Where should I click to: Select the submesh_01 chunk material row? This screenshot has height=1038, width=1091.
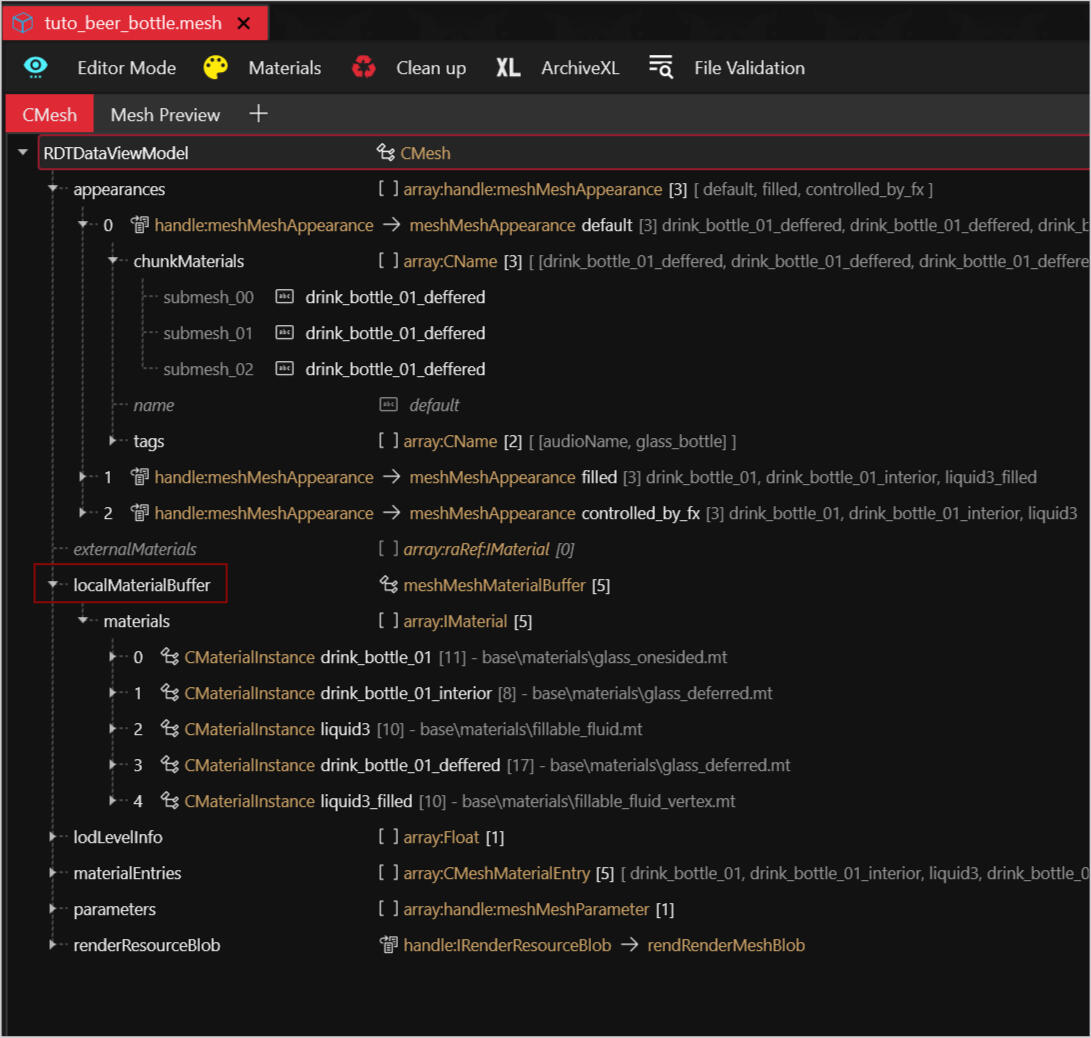(208, 333)
